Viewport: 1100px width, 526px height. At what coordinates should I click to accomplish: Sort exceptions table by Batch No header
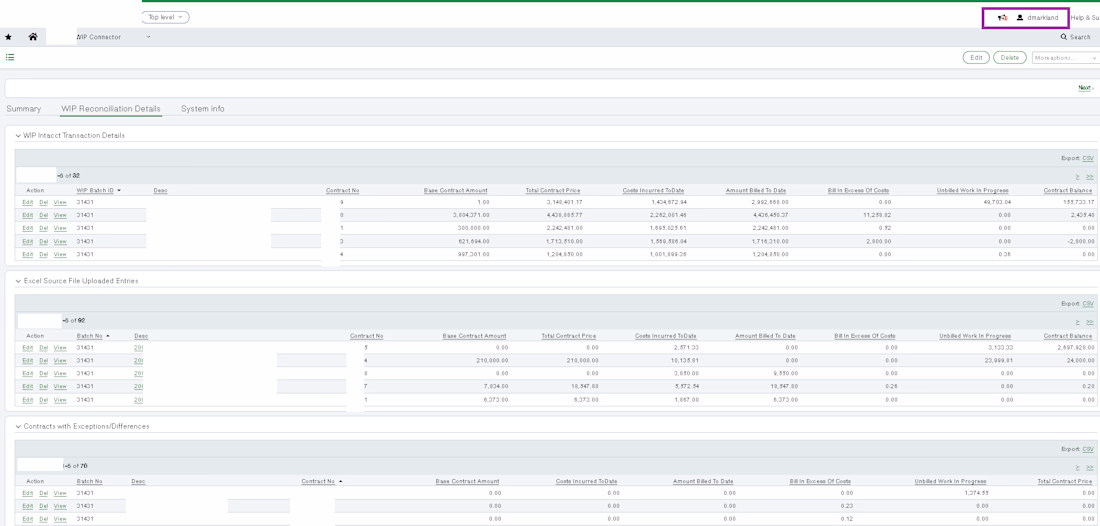[90, 481]
